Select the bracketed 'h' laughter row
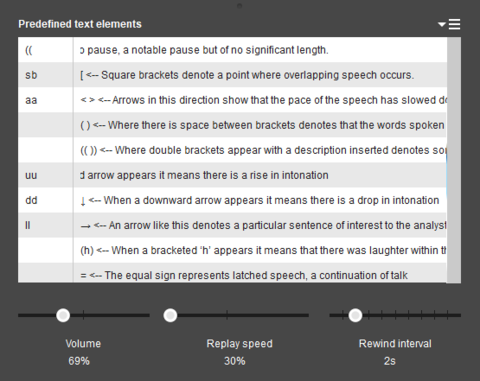The image size is (480, 381). (x=232, y=250)
